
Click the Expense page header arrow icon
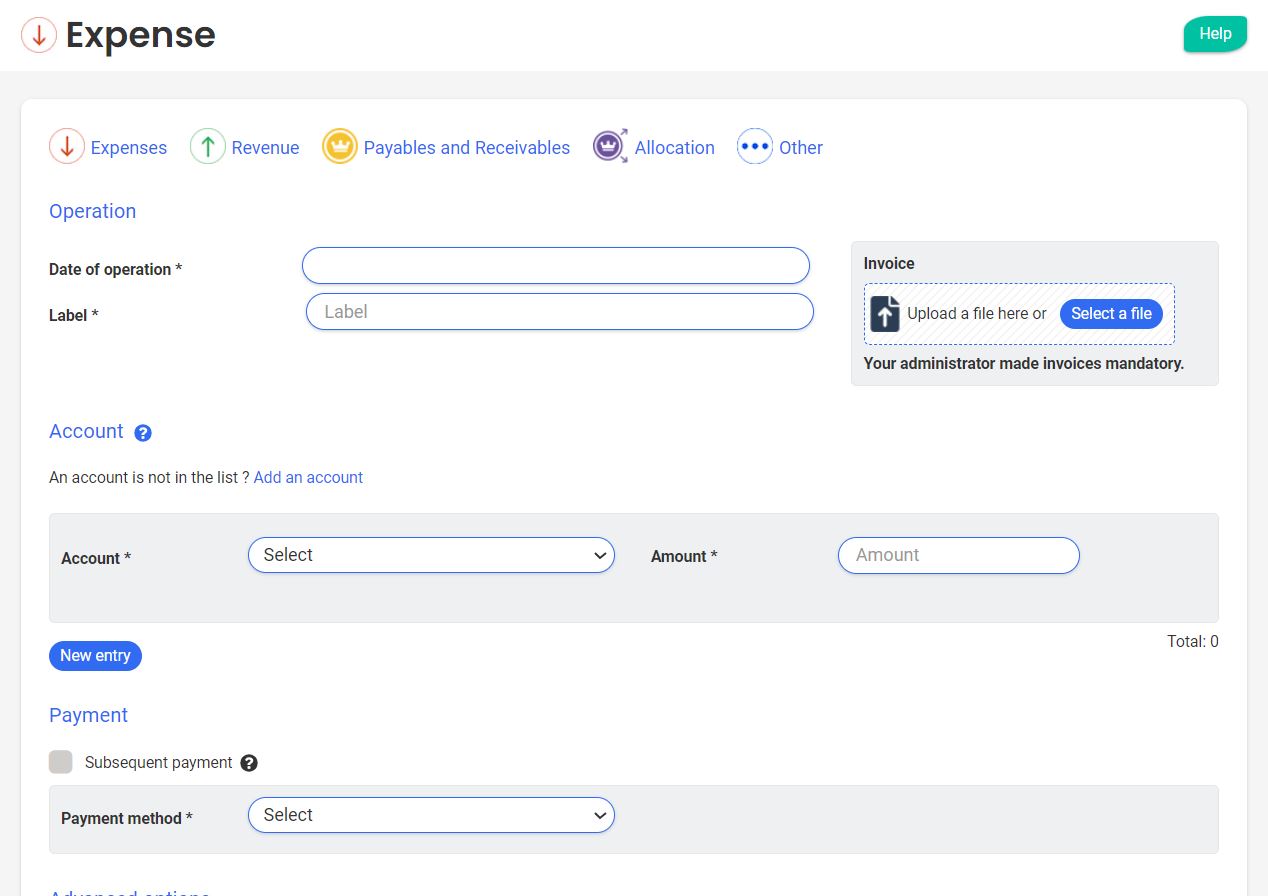[39, 36]
